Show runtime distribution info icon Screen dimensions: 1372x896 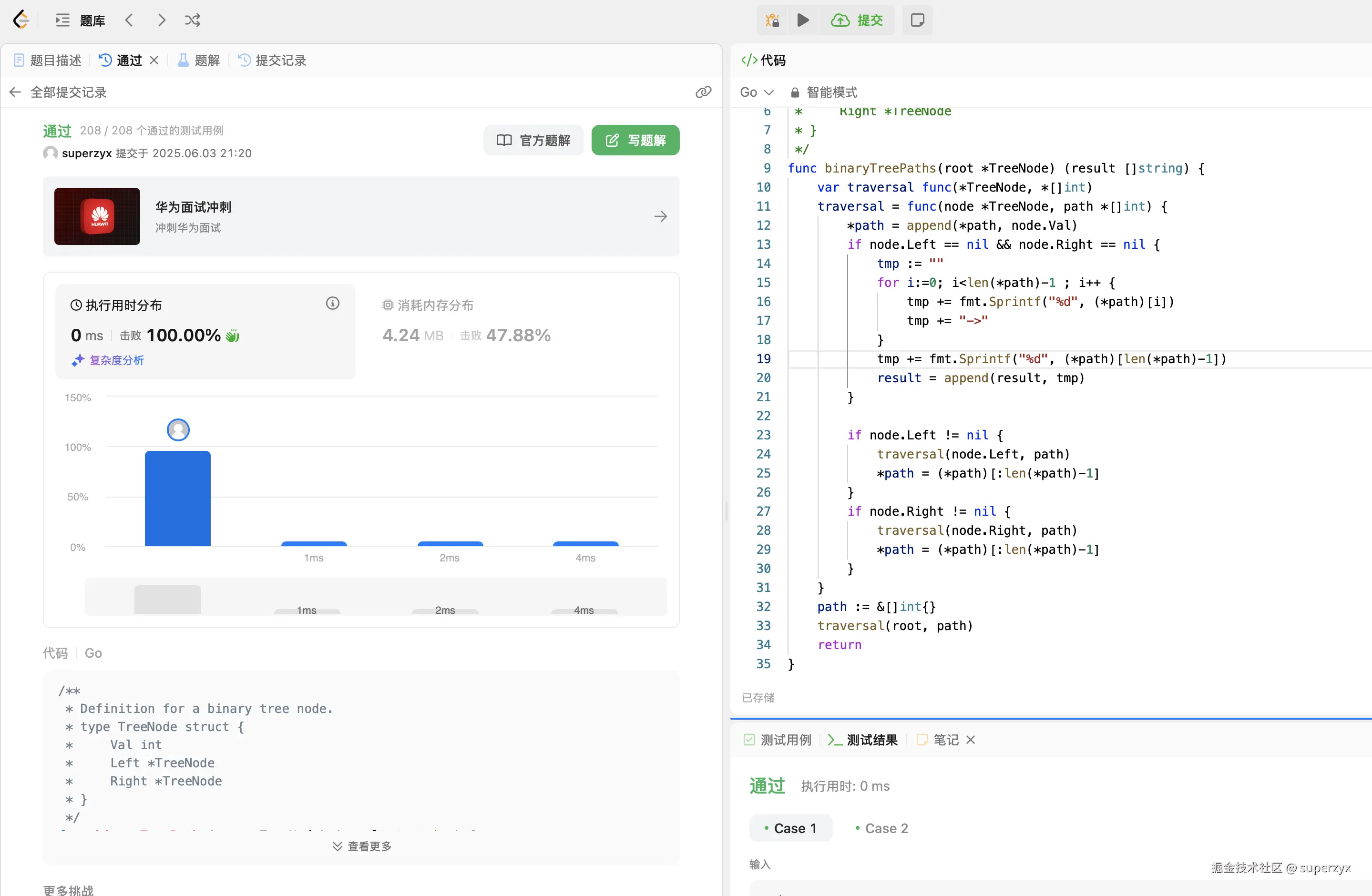point(333,304)
